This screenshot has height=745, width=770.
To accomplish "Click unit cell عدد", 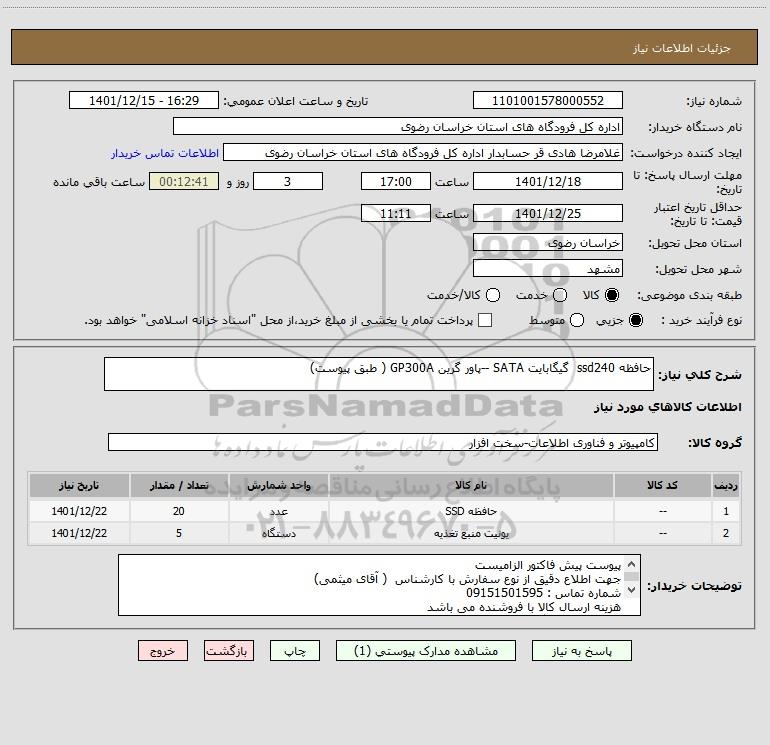I will coord(278,511).
